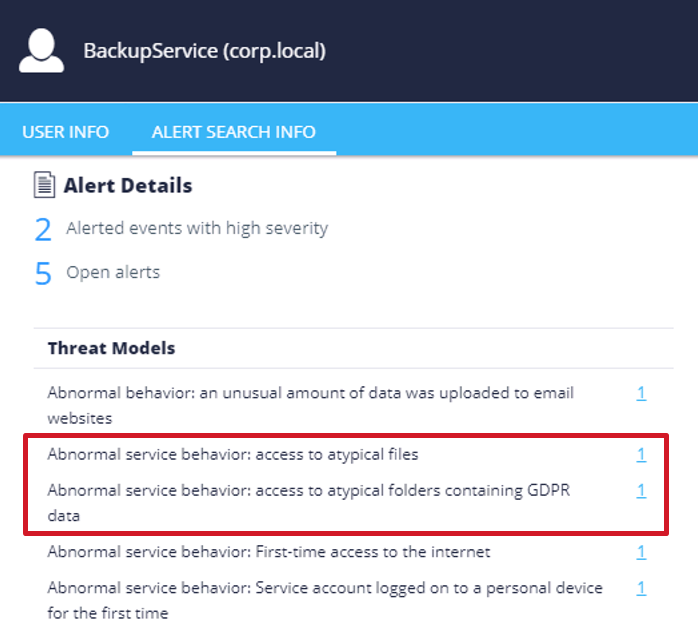
Task: Click the BackupService (corp.local) account title
Action: [x=205, y=51]
